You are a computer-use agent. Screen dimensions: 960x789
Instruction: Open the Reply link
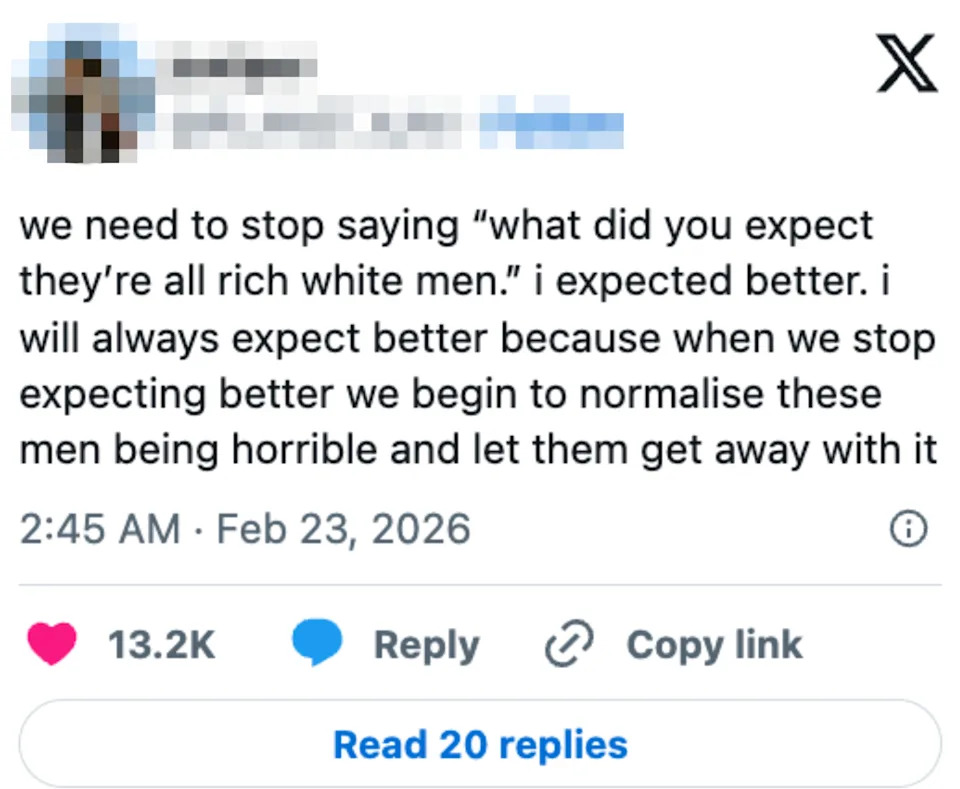427,644
